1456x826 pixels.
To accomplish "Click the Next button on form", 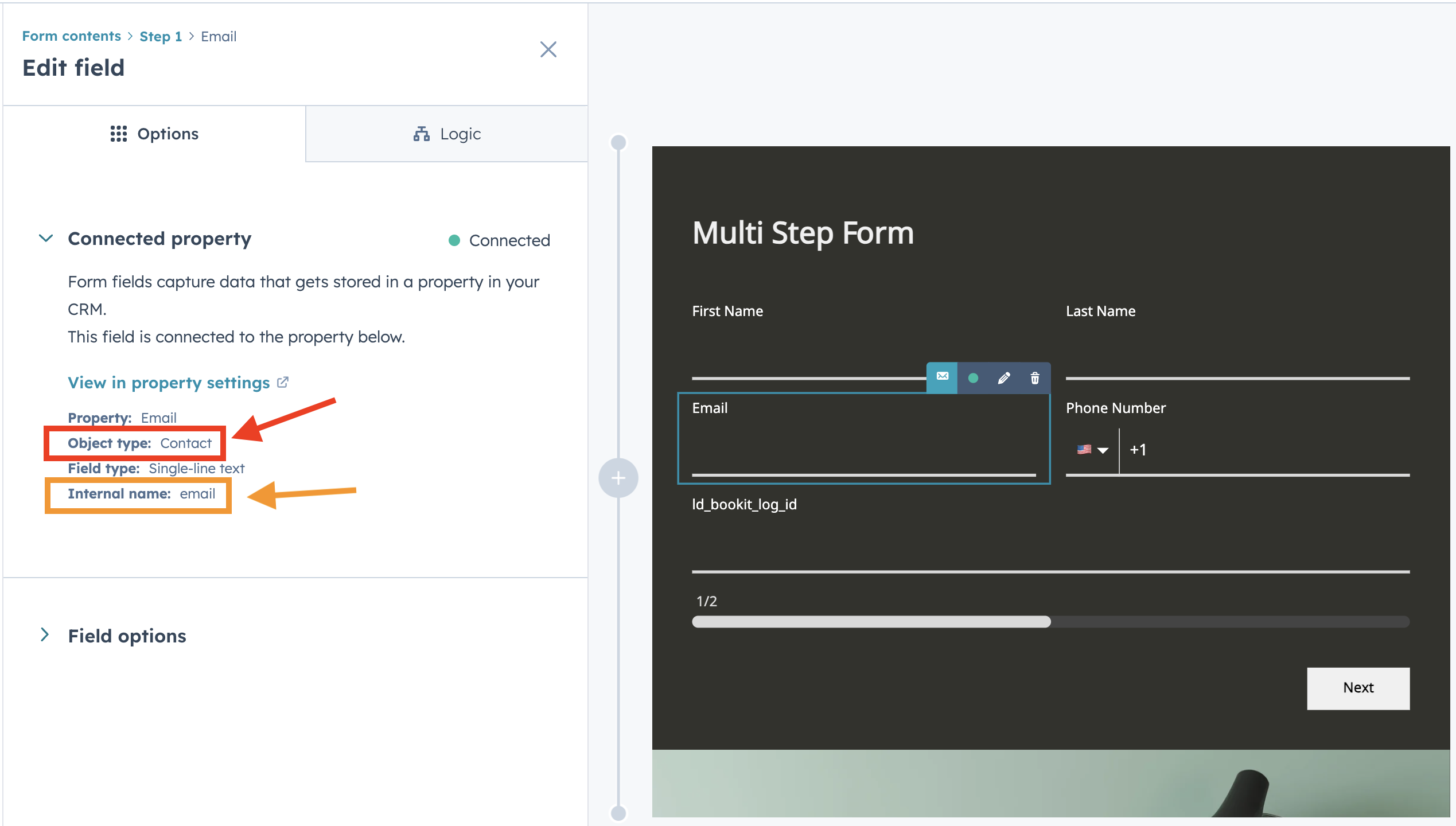I will [x=1358, y=688].
